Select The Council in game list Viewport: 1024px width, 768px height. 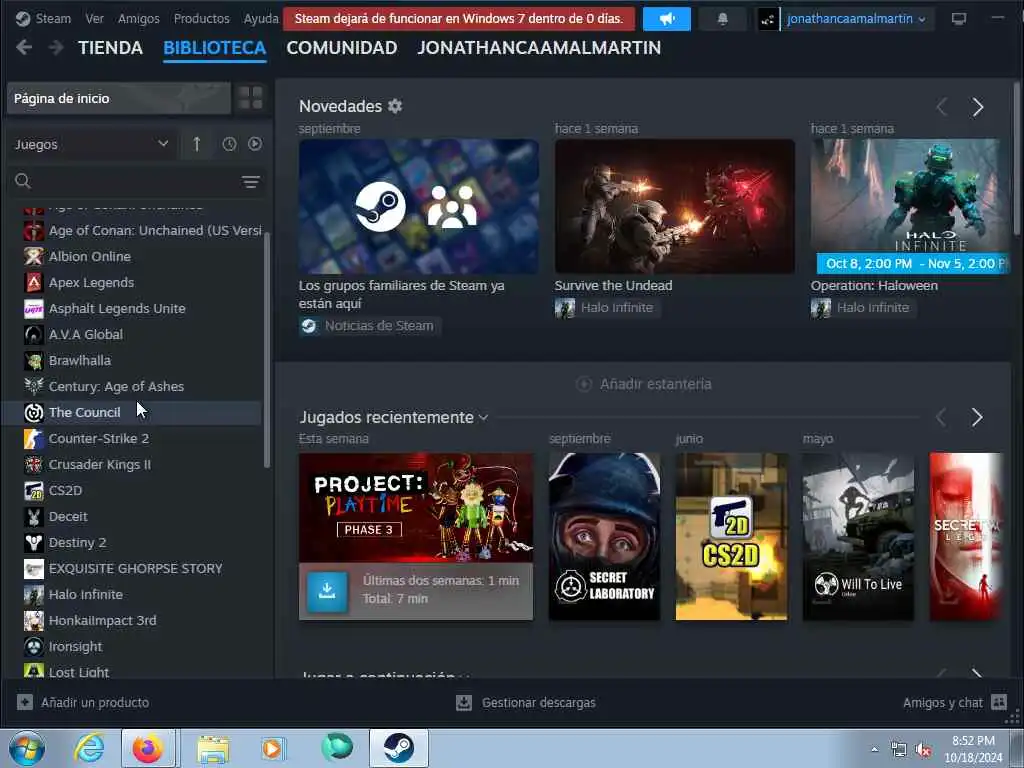coord(133,412)
